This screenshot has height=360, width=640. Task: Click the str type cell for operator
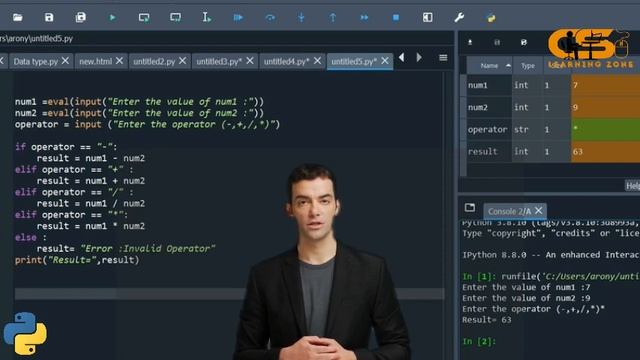[x=527, y=129]
